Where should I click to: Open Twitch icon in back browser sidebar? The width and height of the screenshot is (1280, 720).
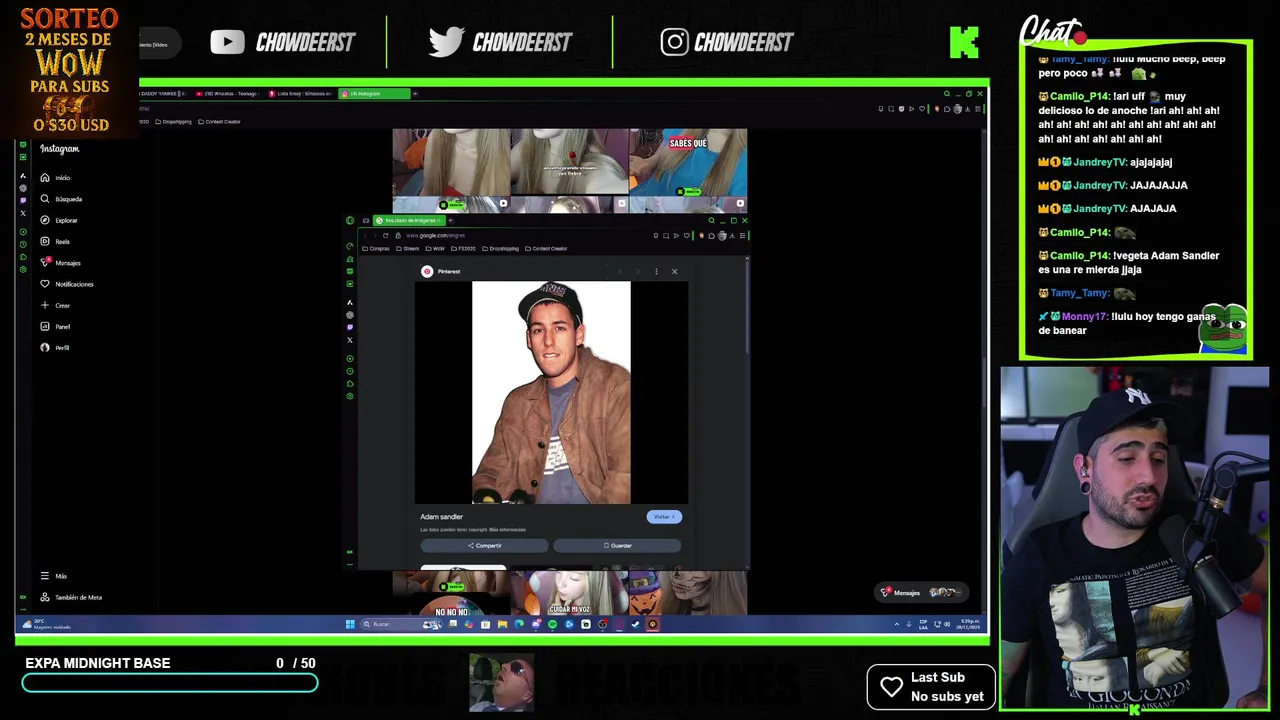pos(23,200)
